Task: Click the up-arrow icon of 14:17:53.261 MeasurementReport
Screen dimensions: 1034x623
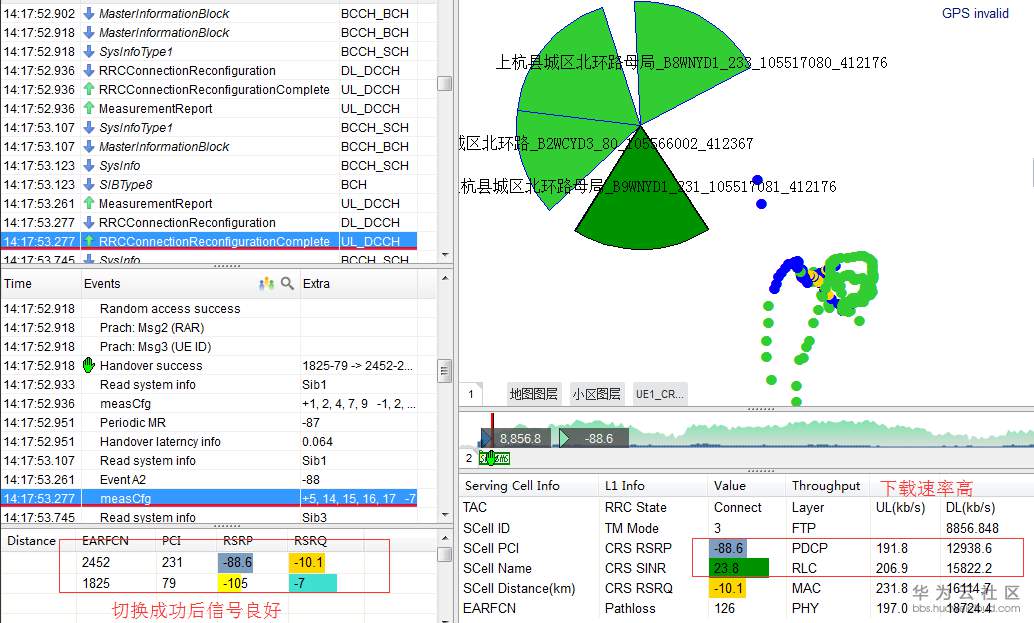Action: [89, 203]
